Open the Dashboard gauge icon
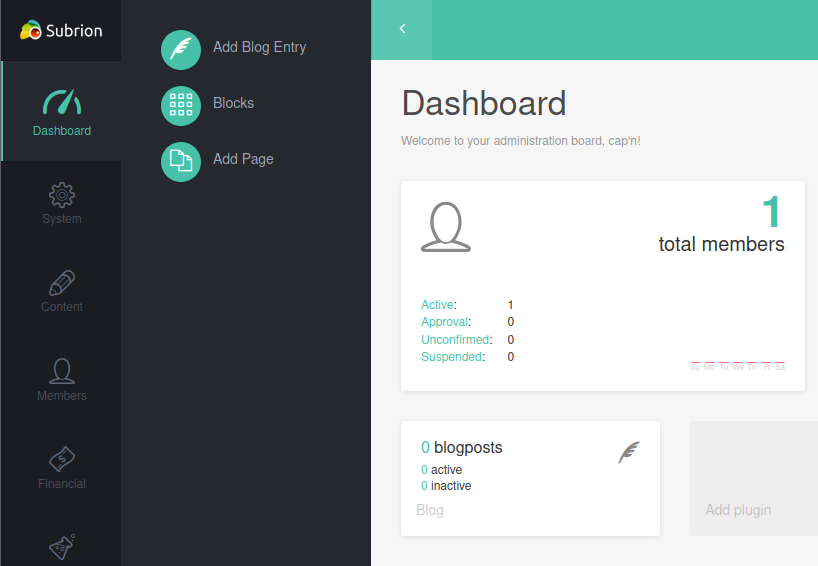The image size is (818, 566). [61, 102]
